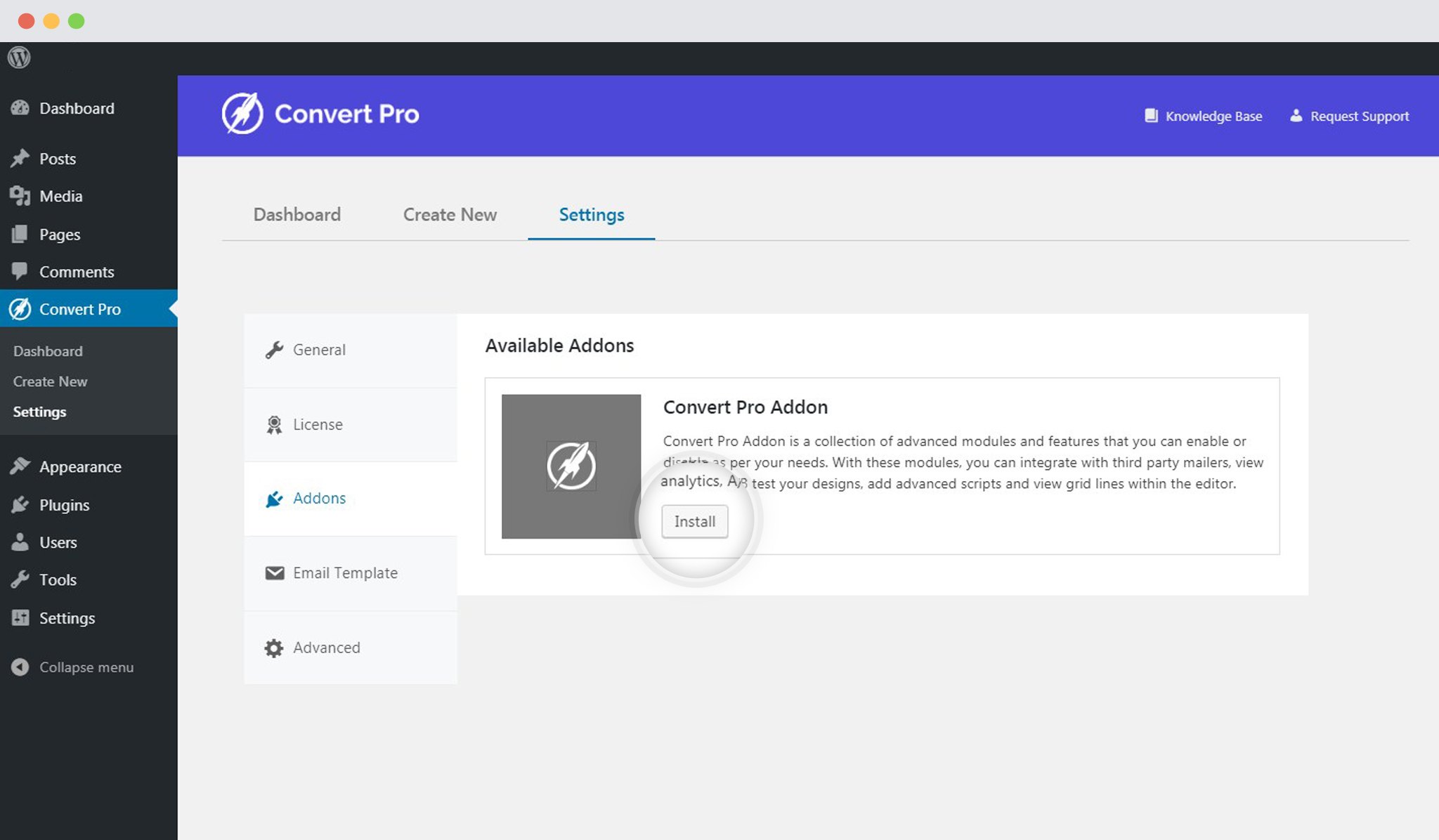The image size is (1439, 840).
Task: Click the Collapse menu arrow icon
Action: [x=20, y=667]
